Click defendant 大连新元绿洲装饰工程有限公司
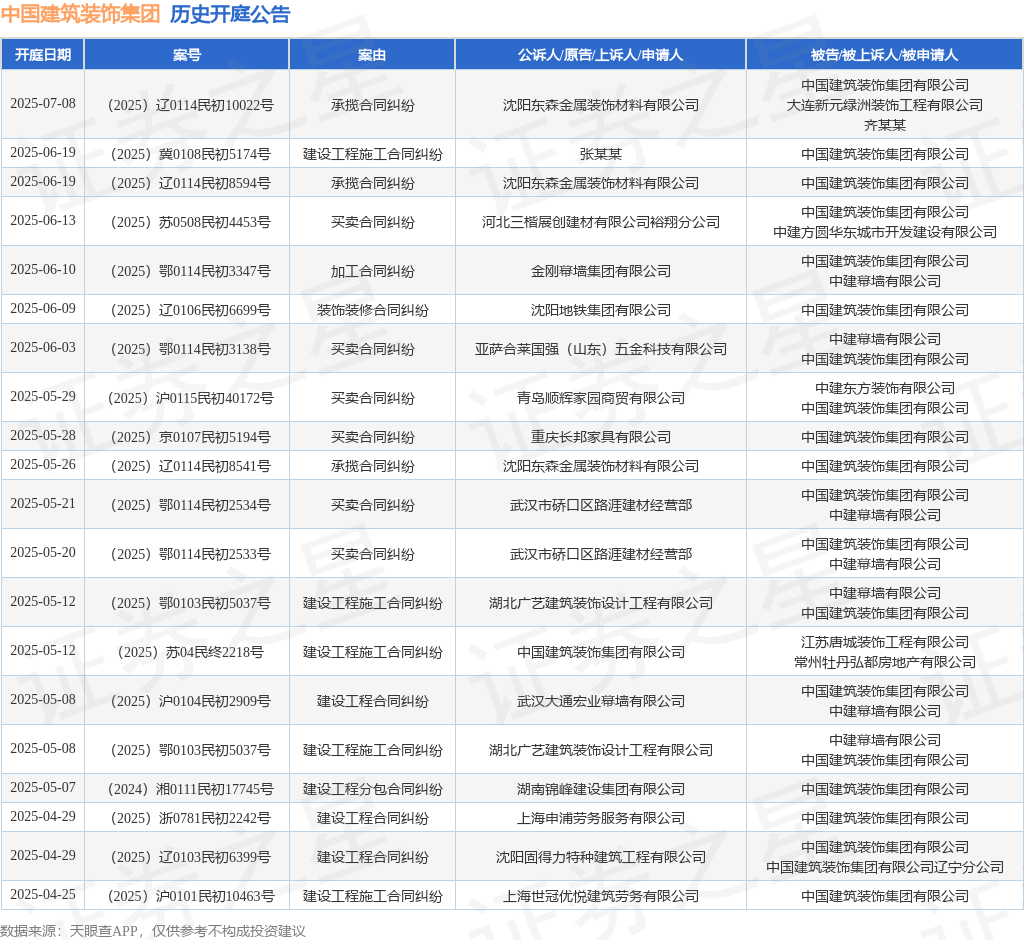The image size is (1024, 940). (885, 105)
